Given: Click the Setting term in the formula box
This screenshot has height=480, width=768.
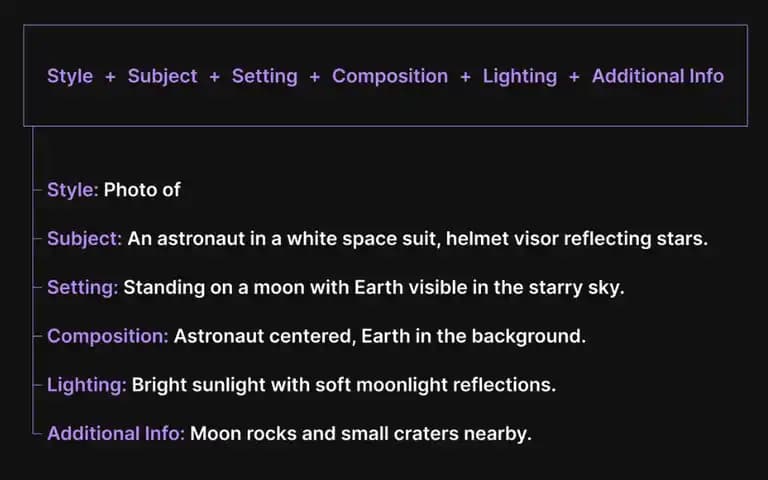Looking at the screenshot, I should click(x=264, y=76).
